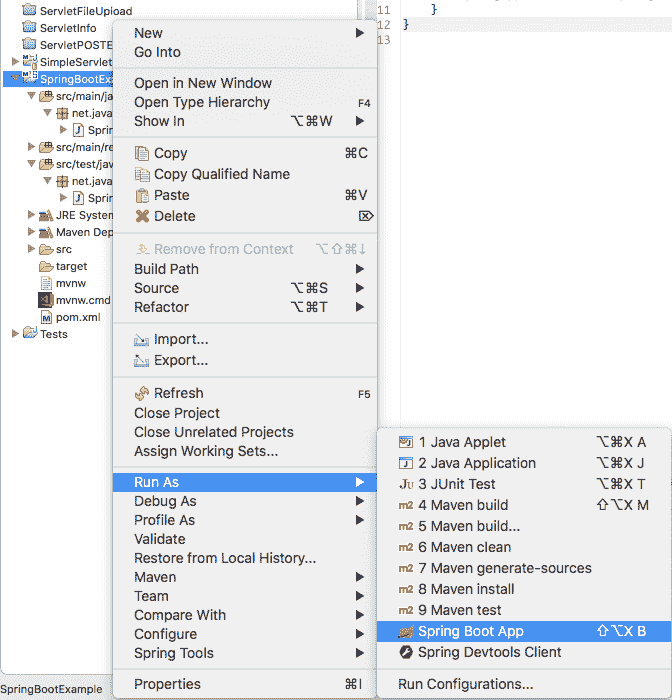Click the red Delete X icon
This screenshot has height=700, width=672.
click(x=142, y=216)
